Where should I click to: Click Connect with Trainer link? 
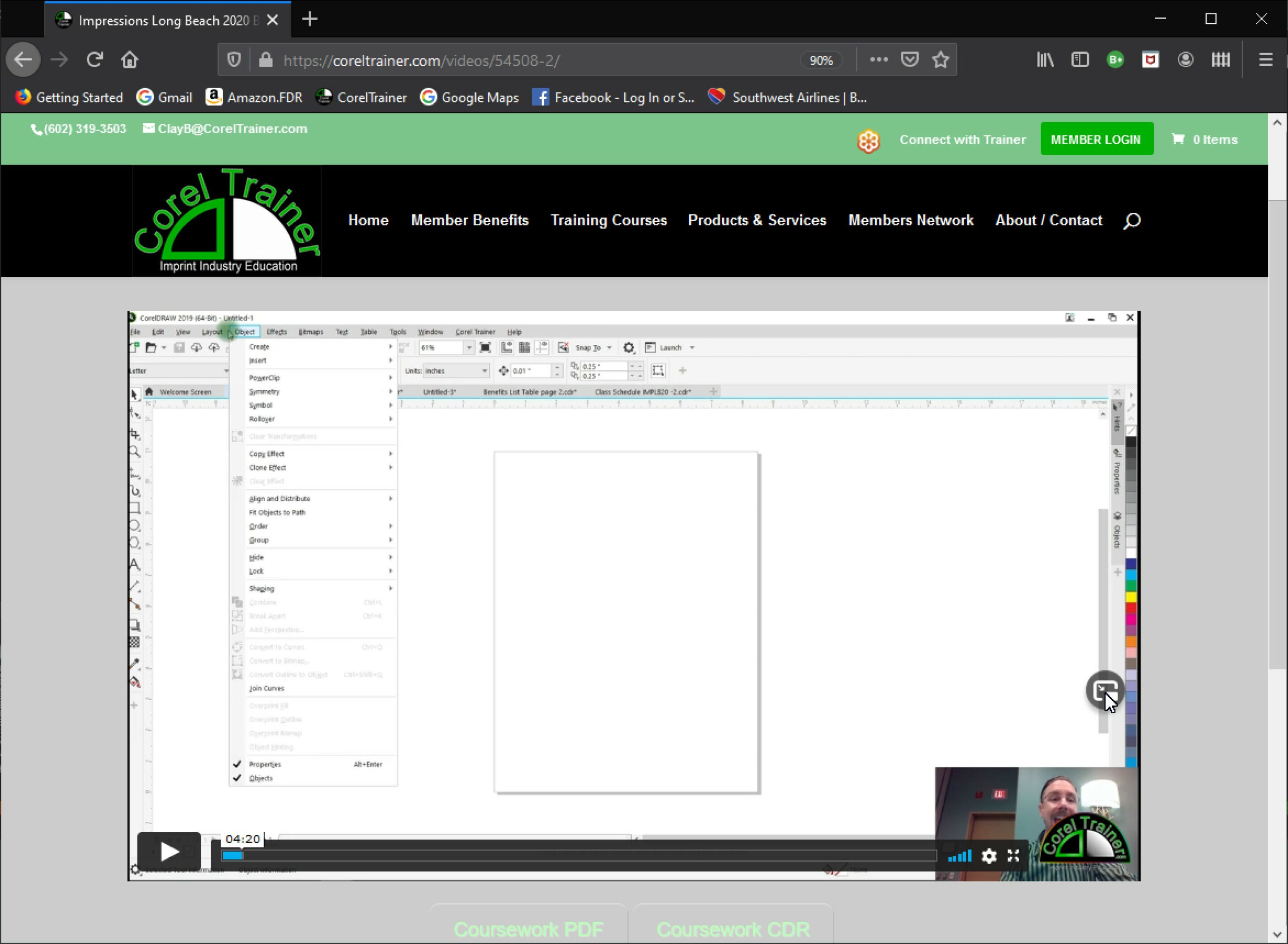[962, 140]
